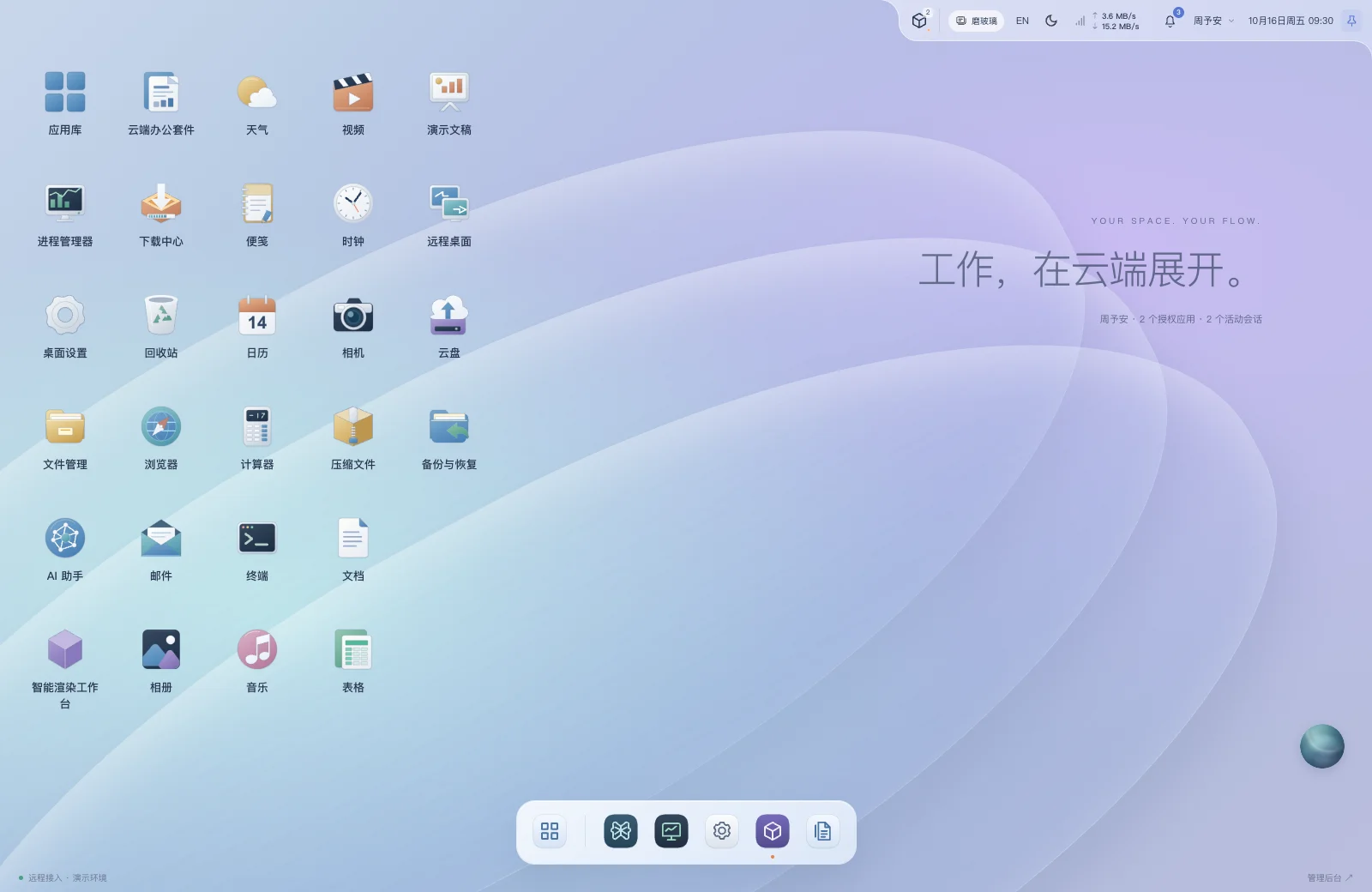Open the 天气 weather app
Viewport: 1372px width, 892px height.
tap(257, 104)
